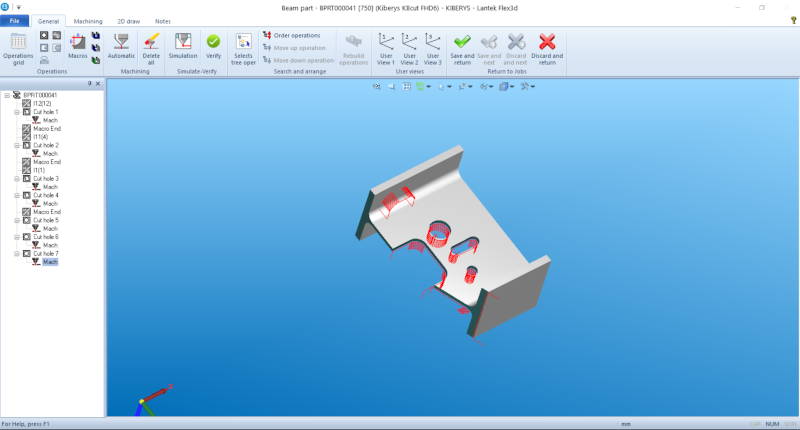Open dropdown arrow next to selection cursor icon
This screenshot has height=430, width=800.
[449, 87]
